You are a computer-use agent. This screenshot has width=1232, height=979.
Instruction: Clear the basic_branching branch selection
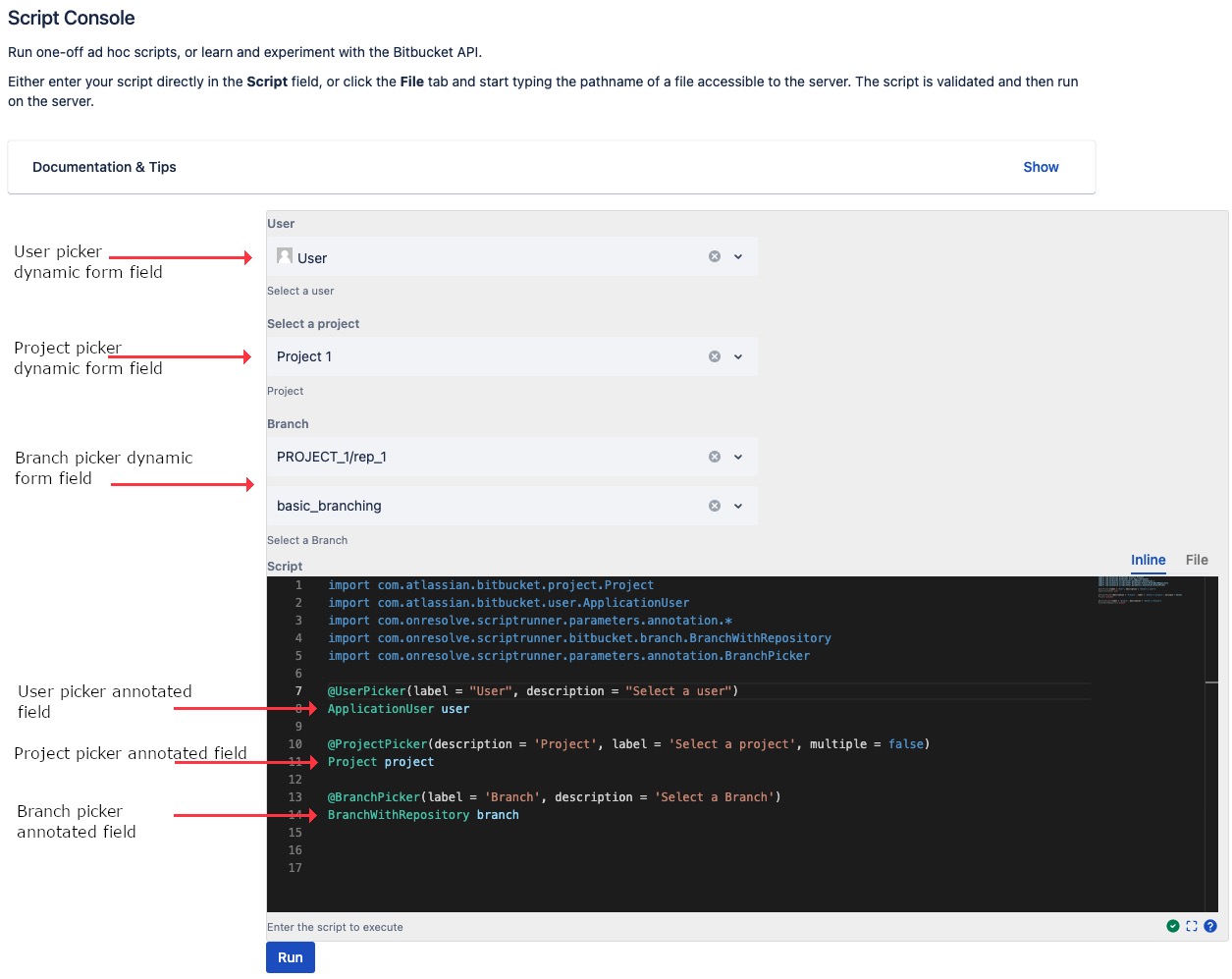click(715, 506)
